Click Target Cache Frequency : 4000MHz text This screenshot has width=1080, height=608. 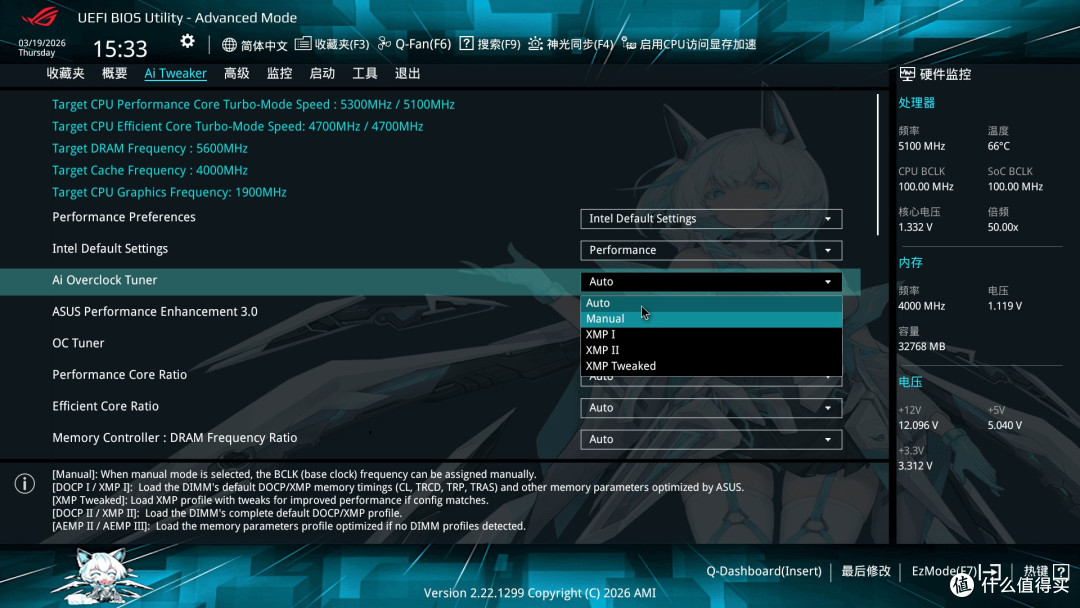pos(149,171)
